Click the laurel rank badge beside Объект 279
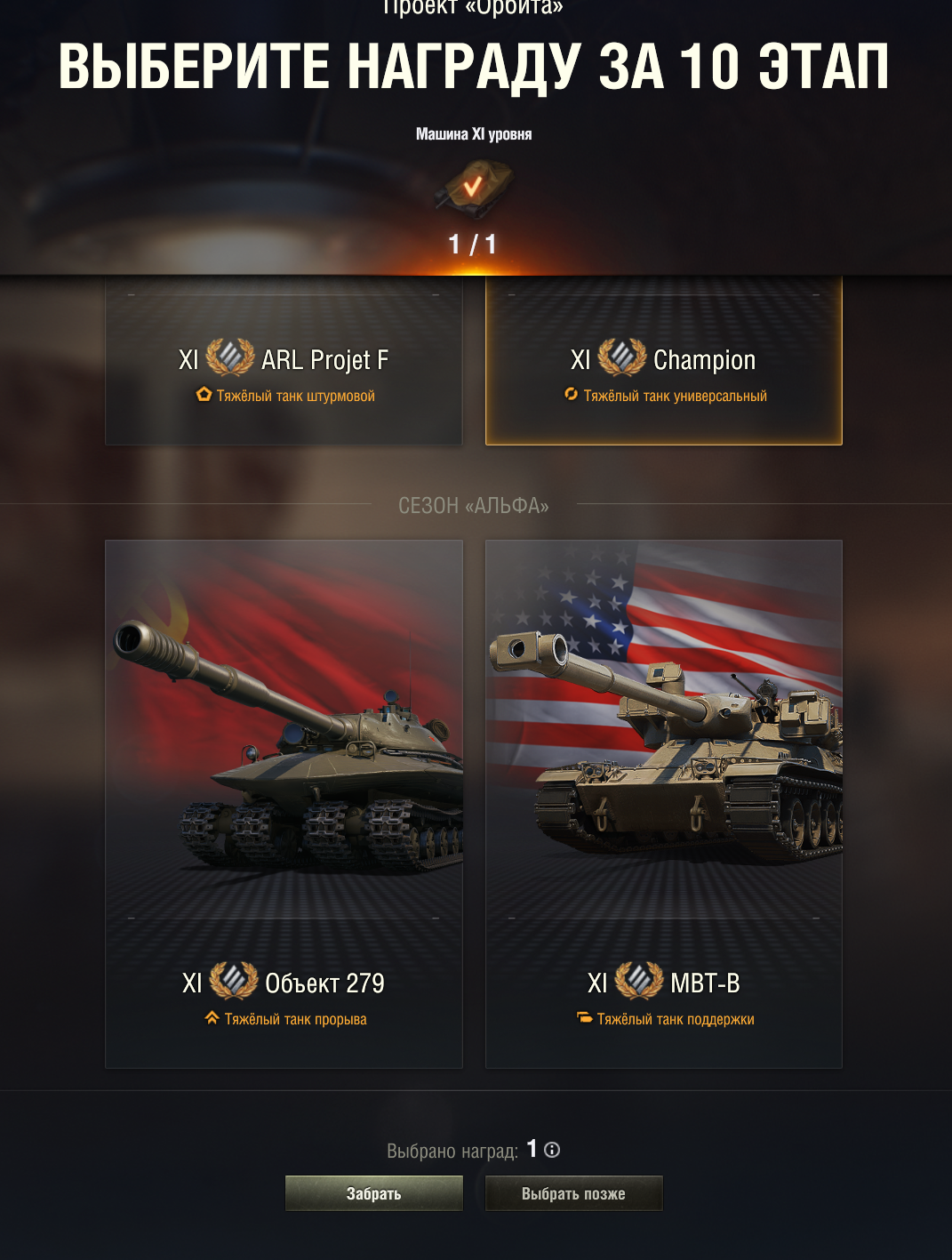 234,982
